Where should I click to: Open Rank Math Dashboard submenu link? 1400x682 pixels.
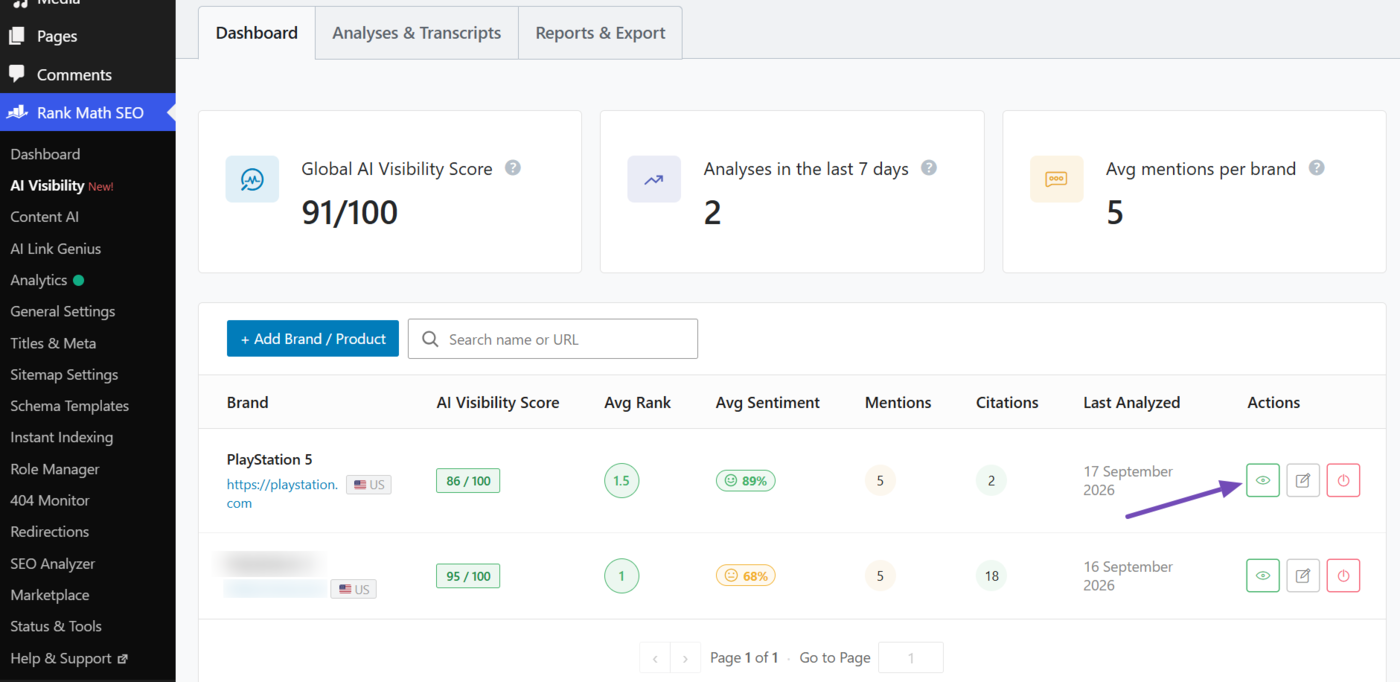coord(45,154)
